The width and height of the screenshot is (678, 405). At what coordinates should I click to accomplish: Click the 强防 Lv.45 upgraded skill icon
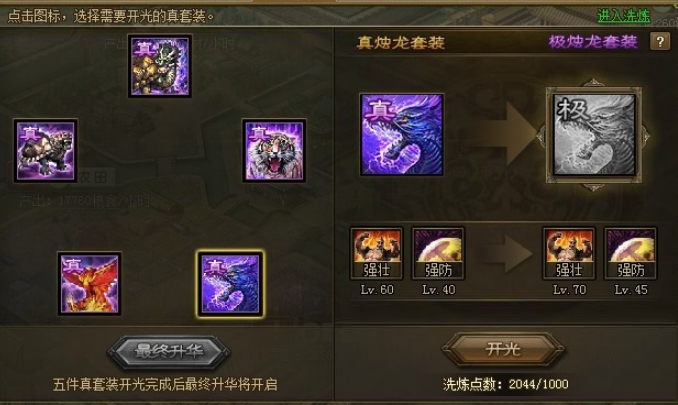pyautogui.click(x=631, y=253)
